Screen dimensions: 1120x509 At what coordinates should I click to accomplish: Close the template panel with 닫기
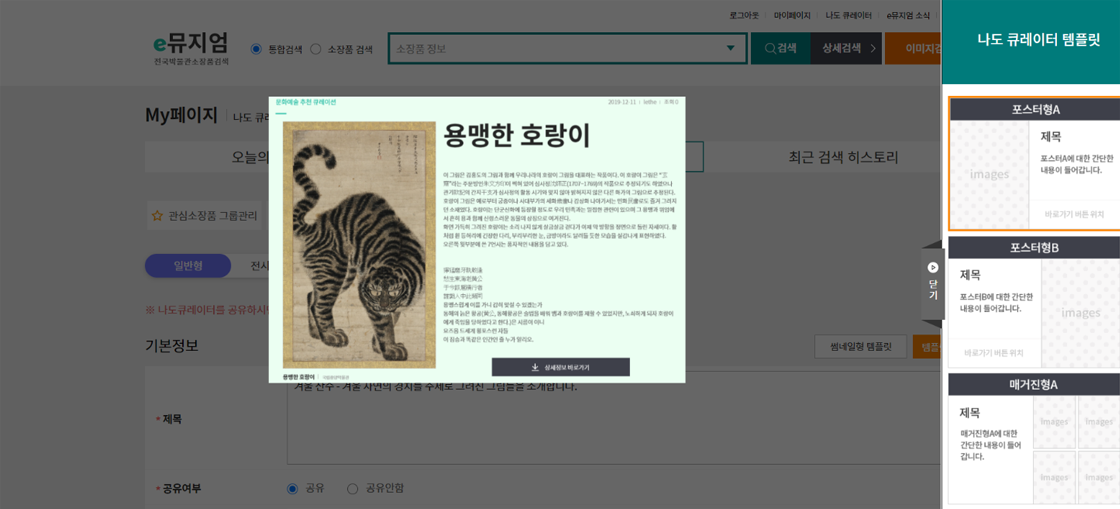932,284
